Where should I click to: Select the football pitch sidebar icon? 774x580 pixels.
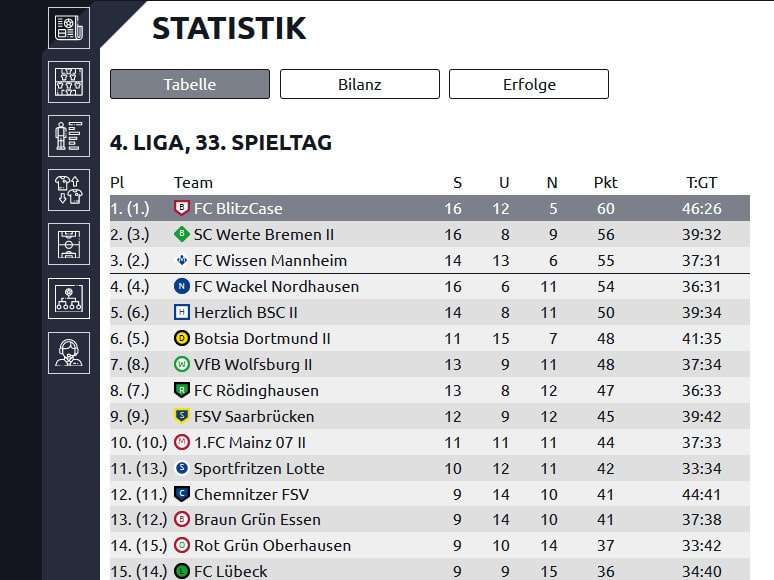69,244
